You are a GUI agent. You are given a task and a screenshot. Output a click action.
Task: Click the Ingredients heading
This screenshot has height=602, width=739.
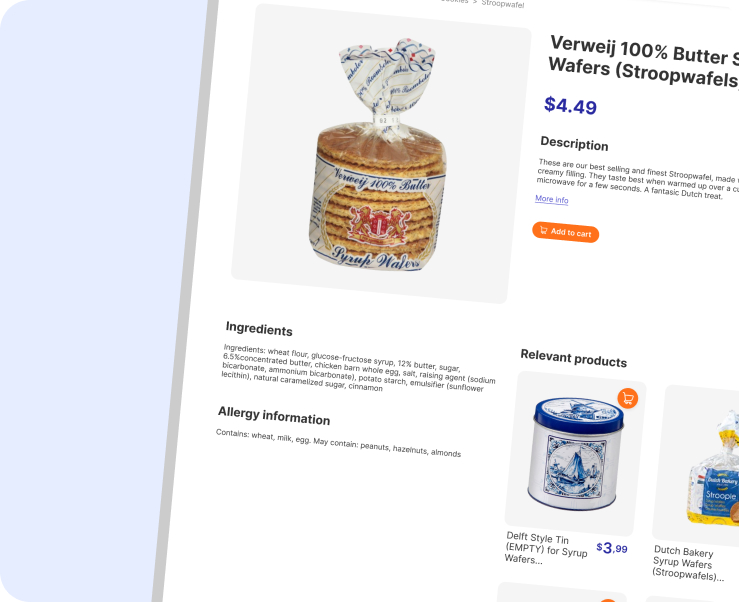pos(259,329)
